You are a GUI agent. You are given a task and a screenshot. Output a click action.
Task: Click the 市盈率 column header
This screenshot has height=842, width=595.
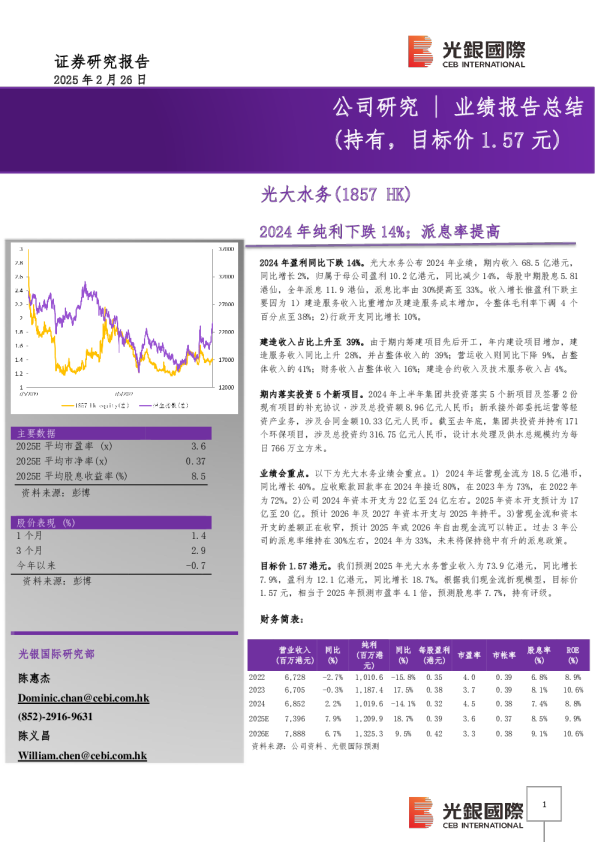(469, 655)
